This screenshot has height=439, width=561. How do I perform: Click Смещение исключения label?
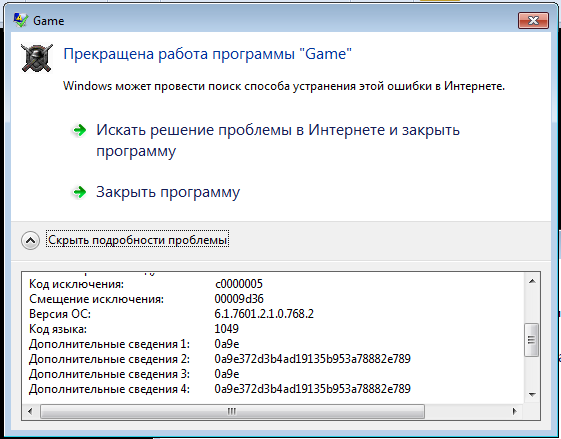click(96, 299)
